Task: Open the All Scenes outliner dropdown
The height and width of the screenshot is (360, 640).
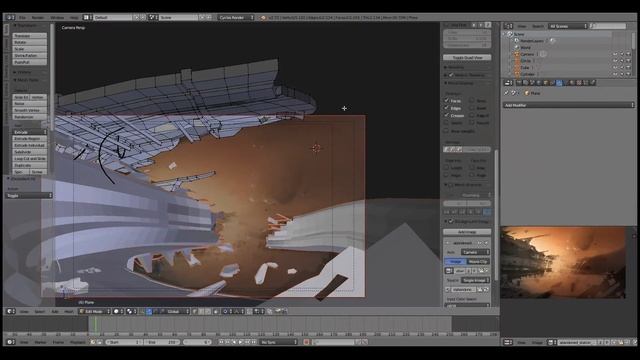Action: 568,26
